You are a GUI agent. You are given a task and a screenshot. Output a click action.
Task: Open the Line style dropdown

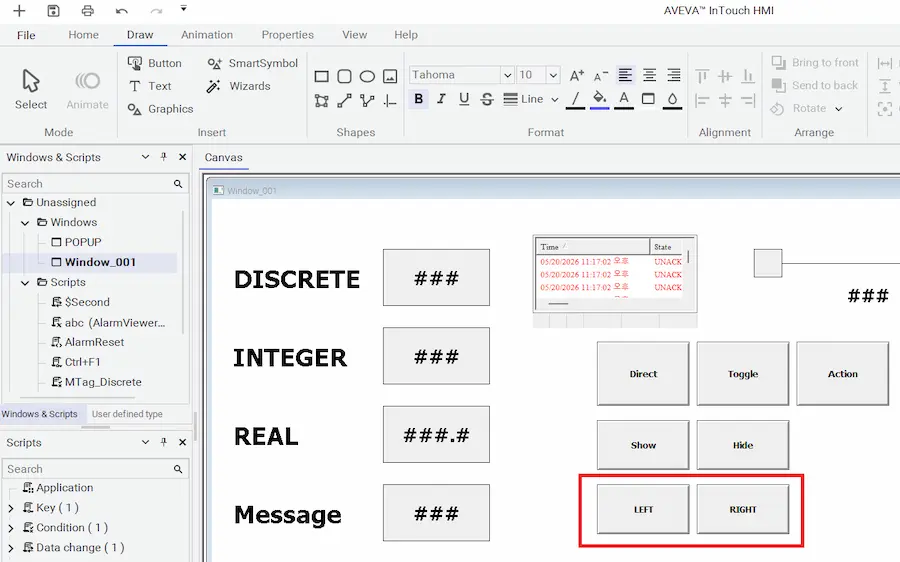pyautogui.click(x=531, y=99)
